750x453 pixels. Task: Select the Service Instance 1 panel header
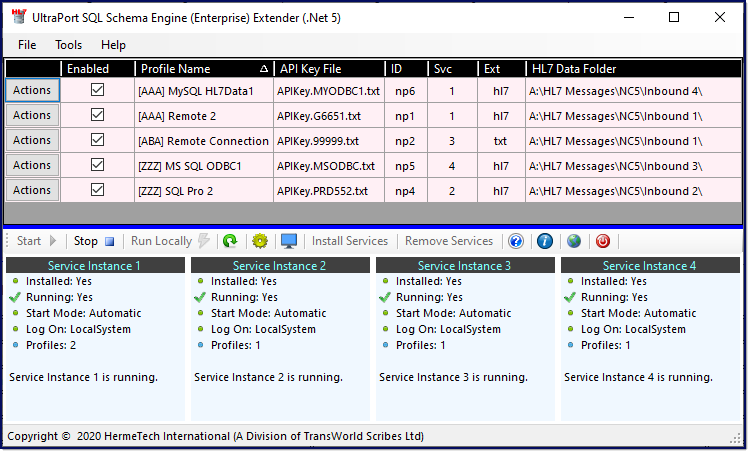[95, 265]
